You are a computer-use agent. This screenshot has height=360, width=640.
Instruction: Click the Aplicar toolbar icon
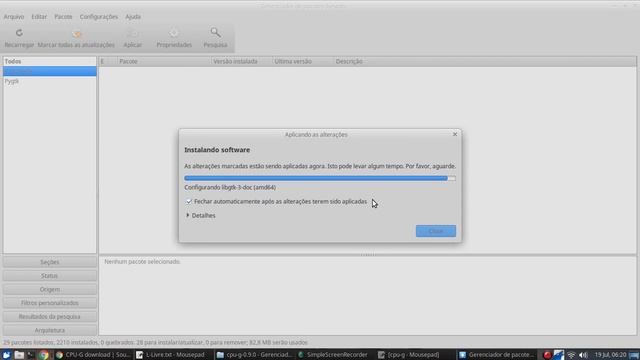(133, 33)
